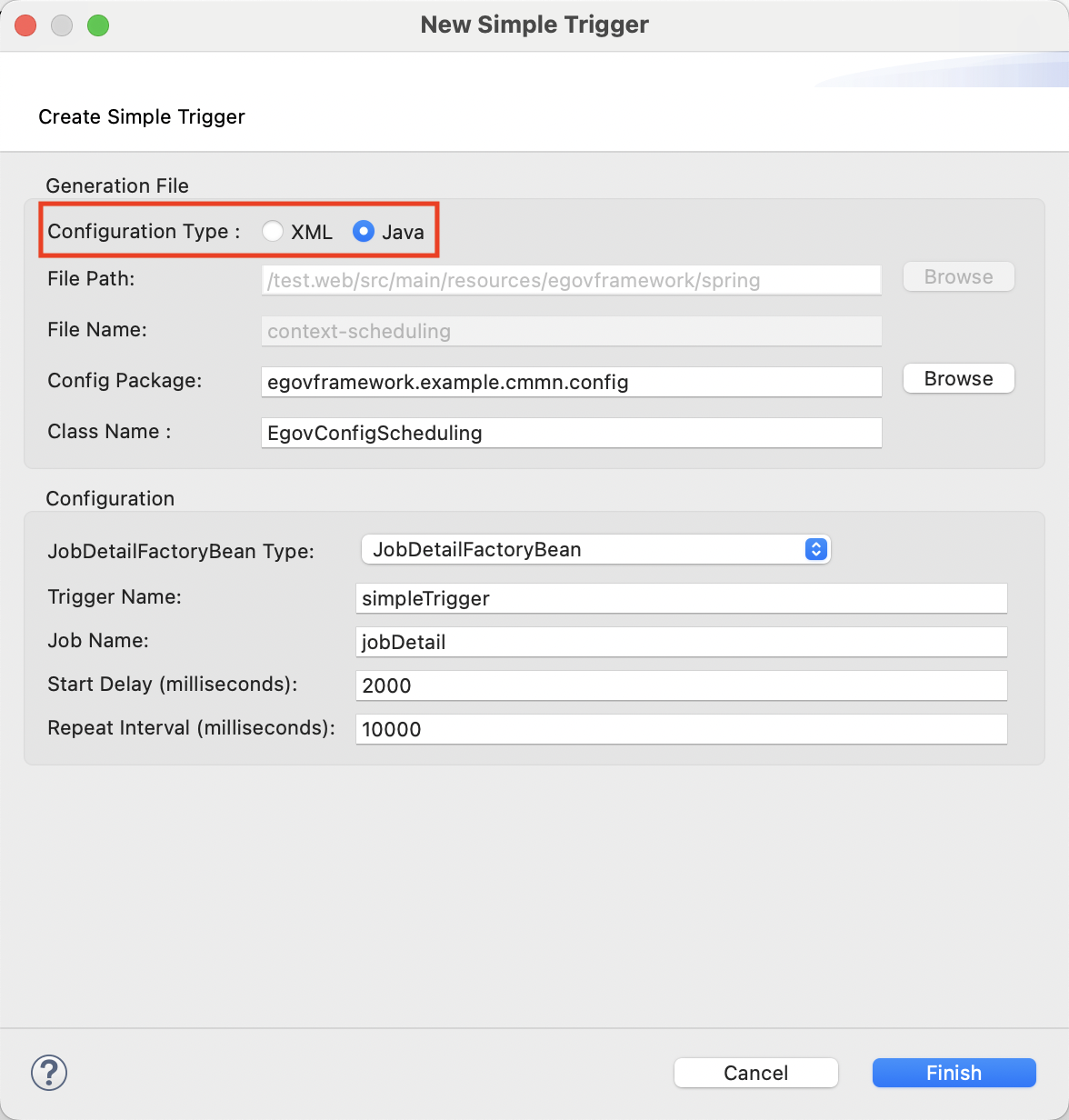Click the disabled File Path field
1069x1120 pixels.
pyautogui.click(x=571, y=280)
